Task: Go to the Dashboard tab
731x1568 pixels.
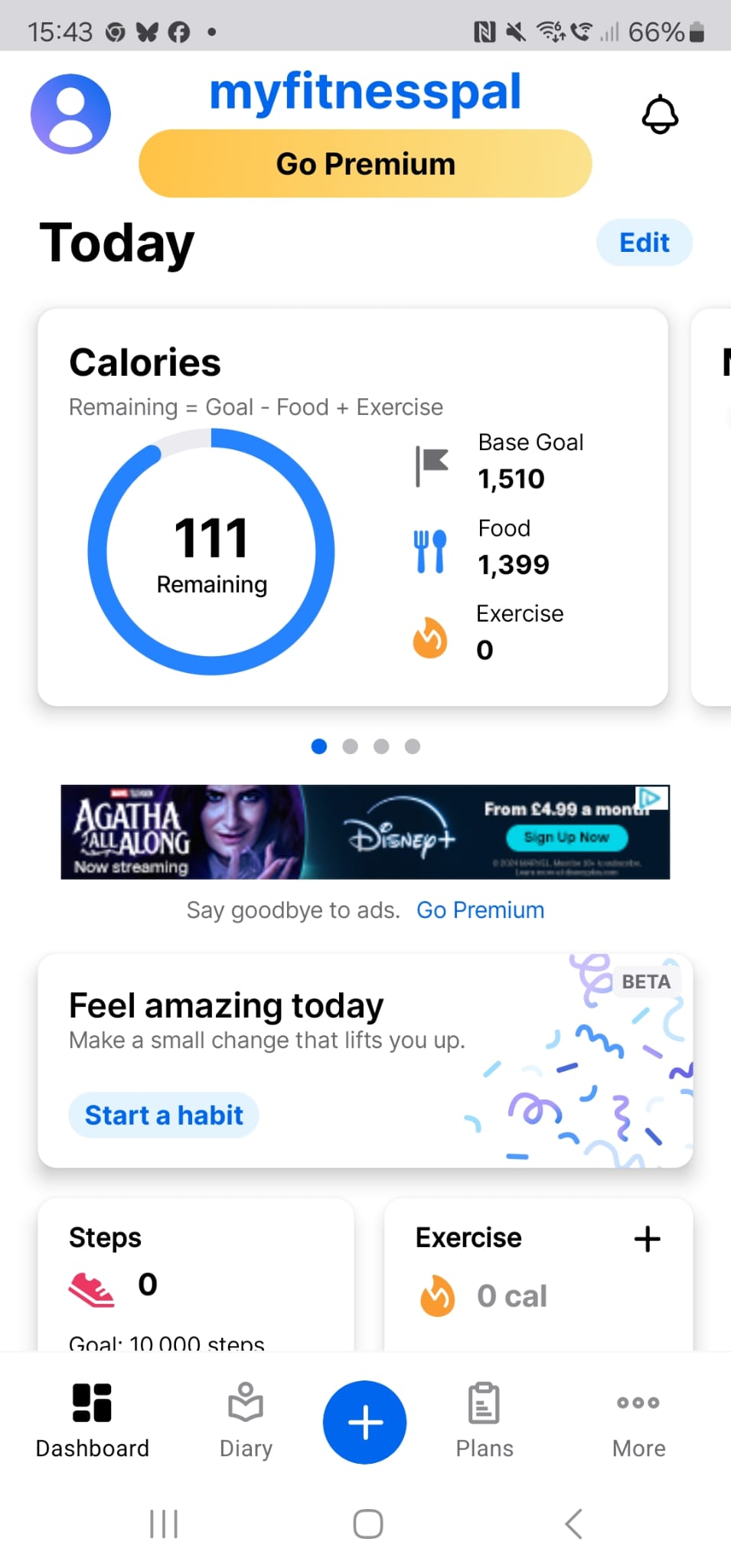Action: (92, 1420)
